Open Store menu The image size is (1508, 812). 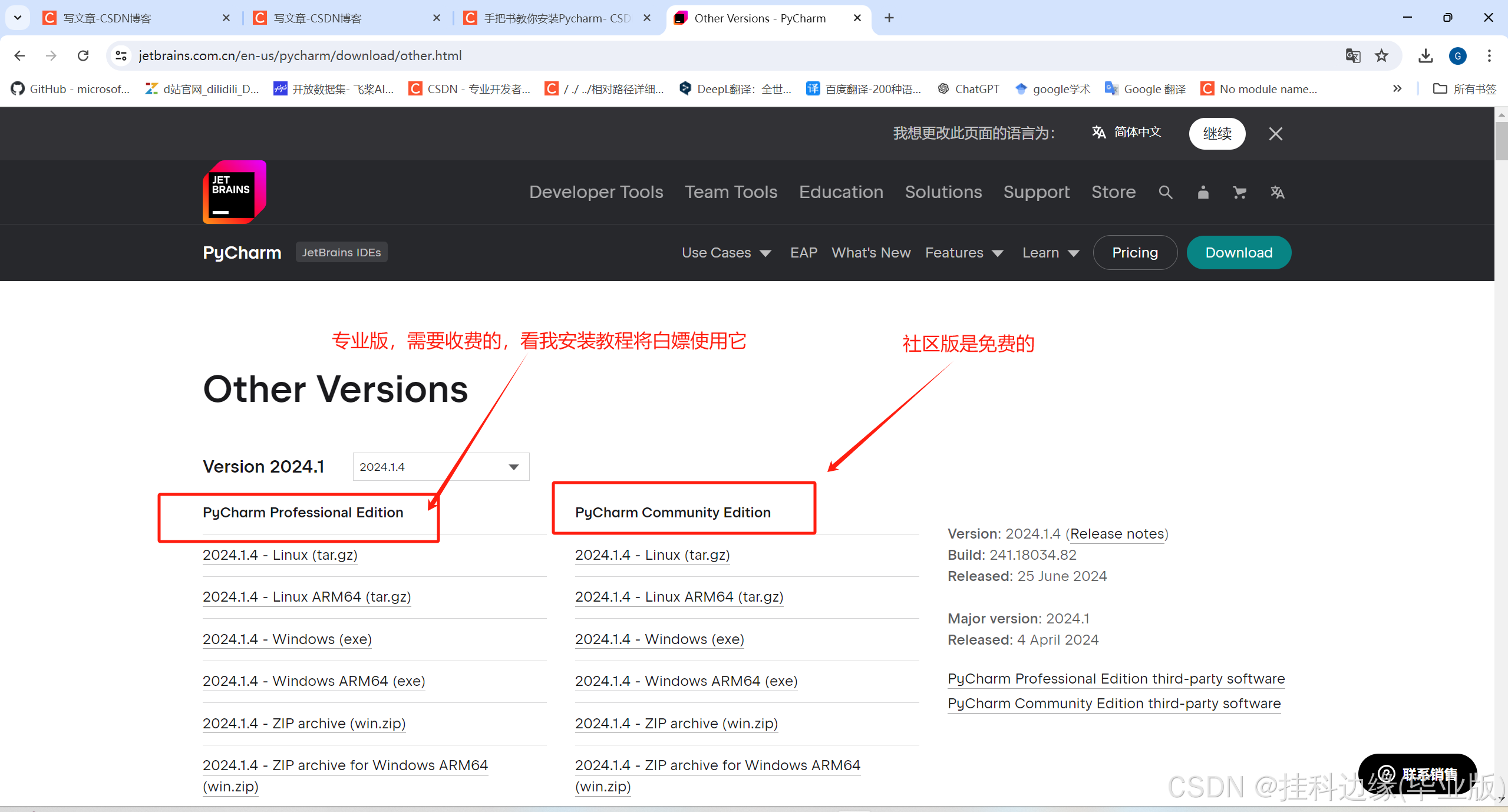pos(1113,192)
